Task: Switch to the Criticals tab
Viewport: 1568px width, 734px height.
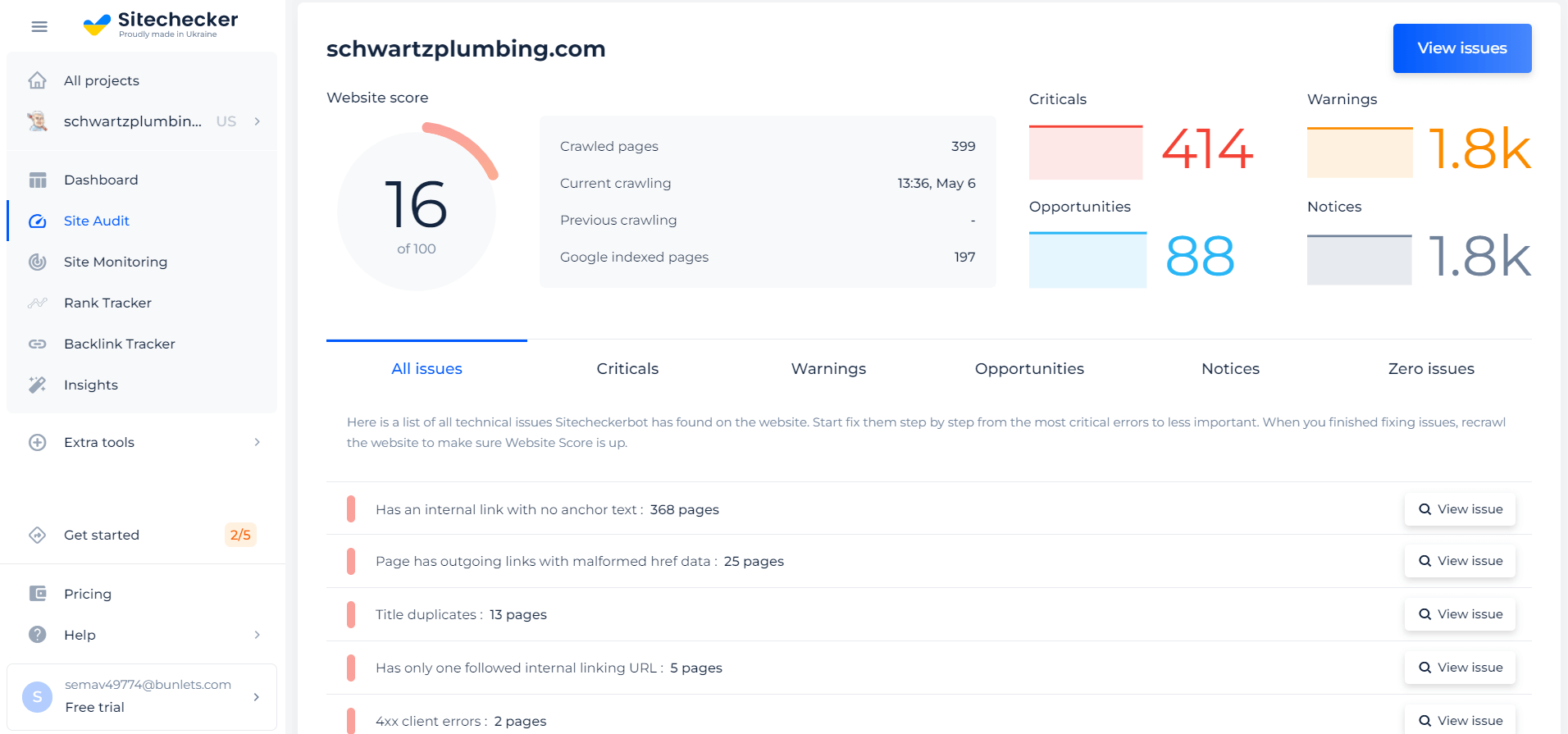Action: pyautogui.click(x=627, y=369)
